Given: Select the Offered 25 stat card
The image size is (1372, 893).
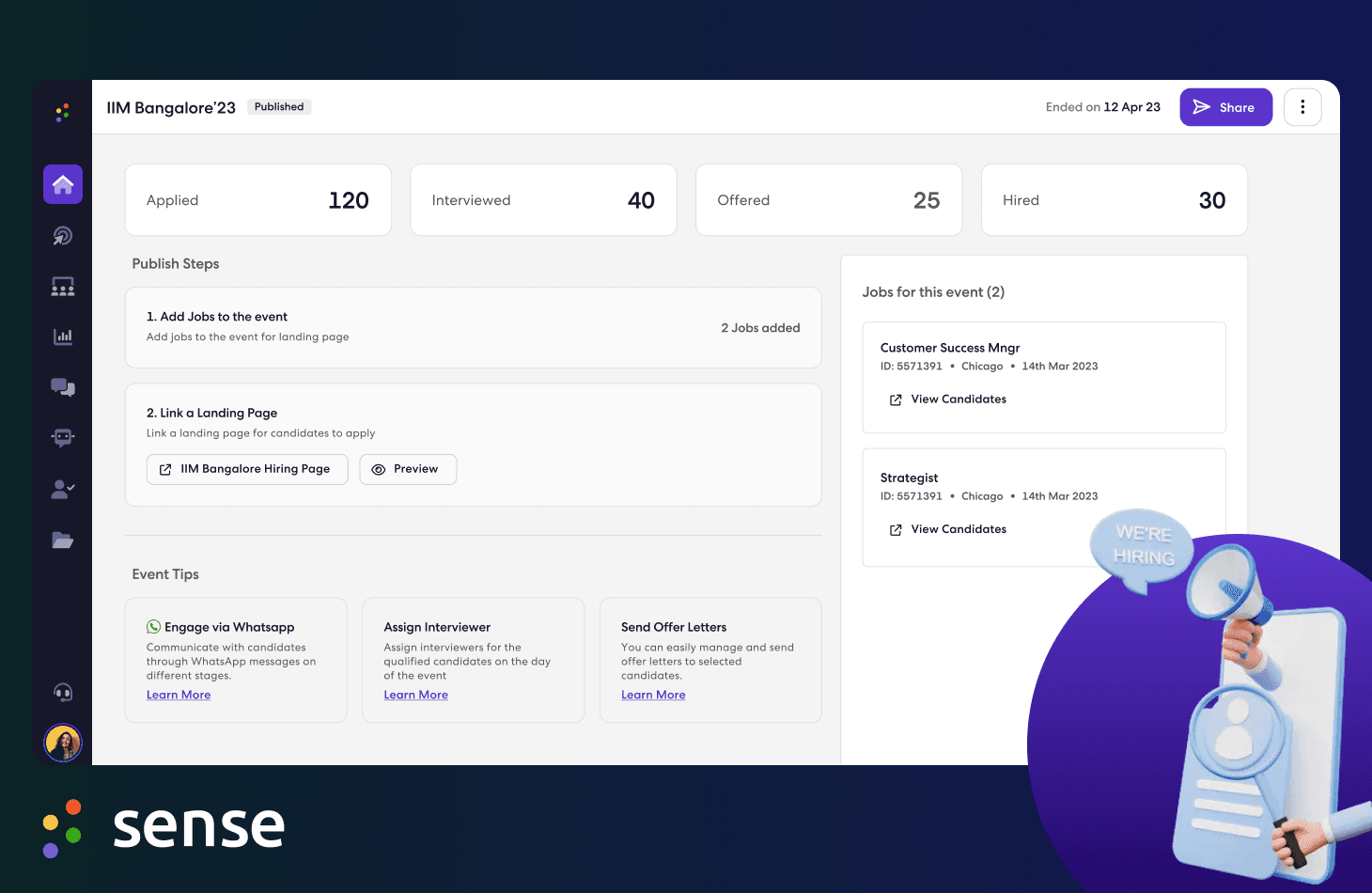Looking at the screenshot, I should click(x=829, y=200).
